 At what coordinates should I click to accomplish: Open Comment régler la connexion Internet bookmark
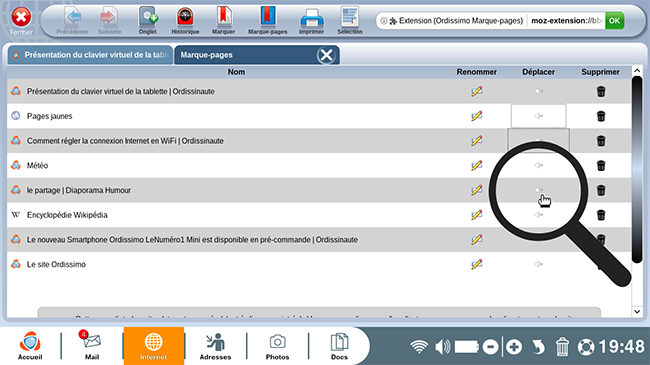click(x=125, y=141)
